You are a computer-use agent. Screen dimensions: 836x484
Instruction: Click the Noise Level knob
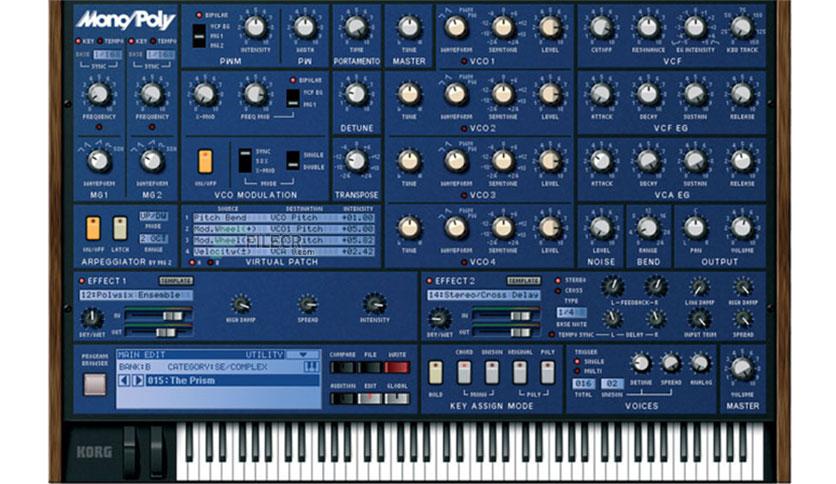(x=601, y=228)
